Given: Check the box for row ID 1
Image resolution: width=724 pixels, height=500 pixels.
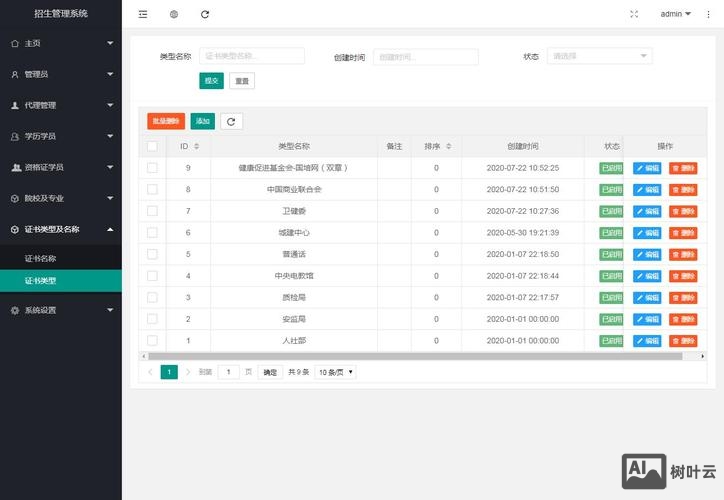Looking at the screenshot, I should click(152, 341).
